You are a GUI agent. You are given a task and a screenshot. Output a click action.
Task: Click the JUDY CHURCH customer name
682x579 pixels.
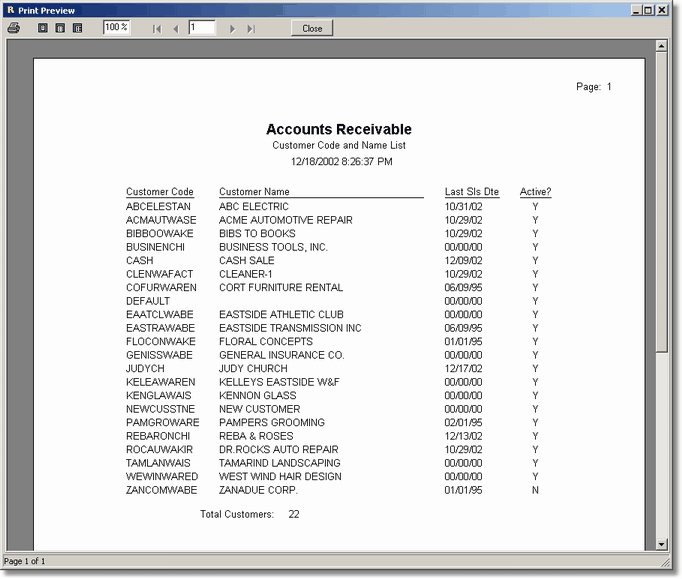click(253, 368)
